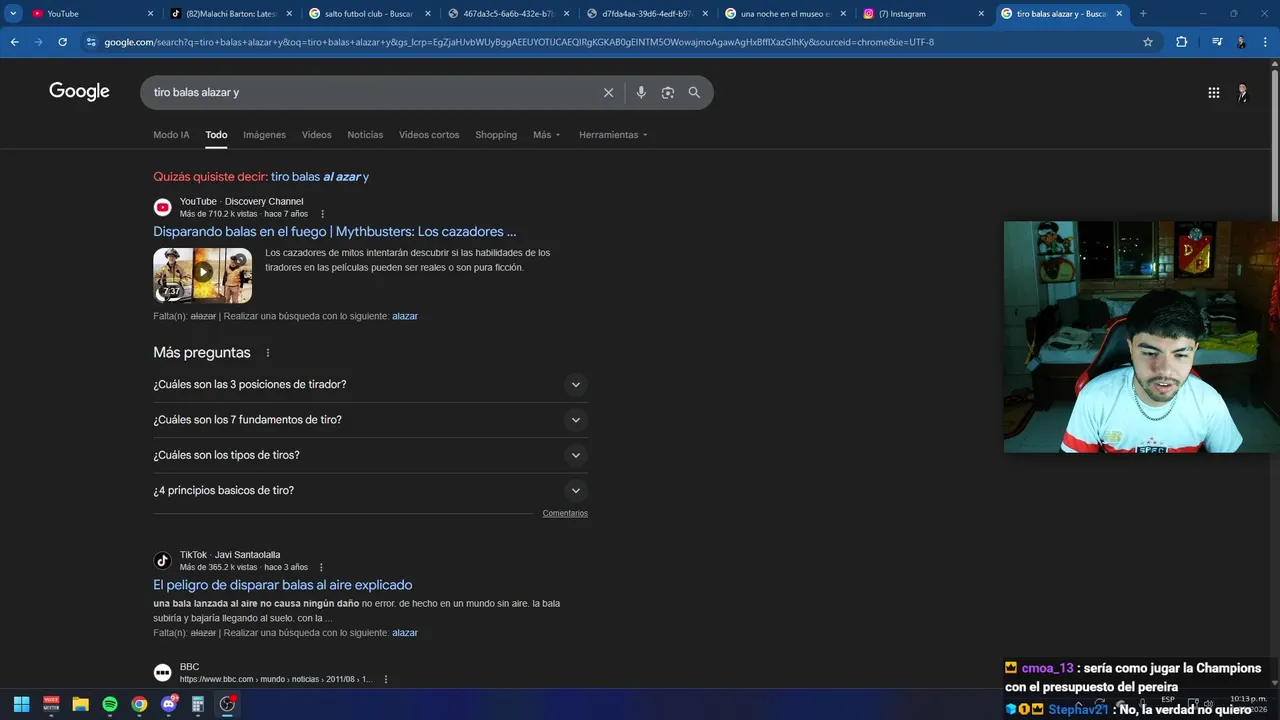Open the Windows Start menu

click(x=21, y=704)
